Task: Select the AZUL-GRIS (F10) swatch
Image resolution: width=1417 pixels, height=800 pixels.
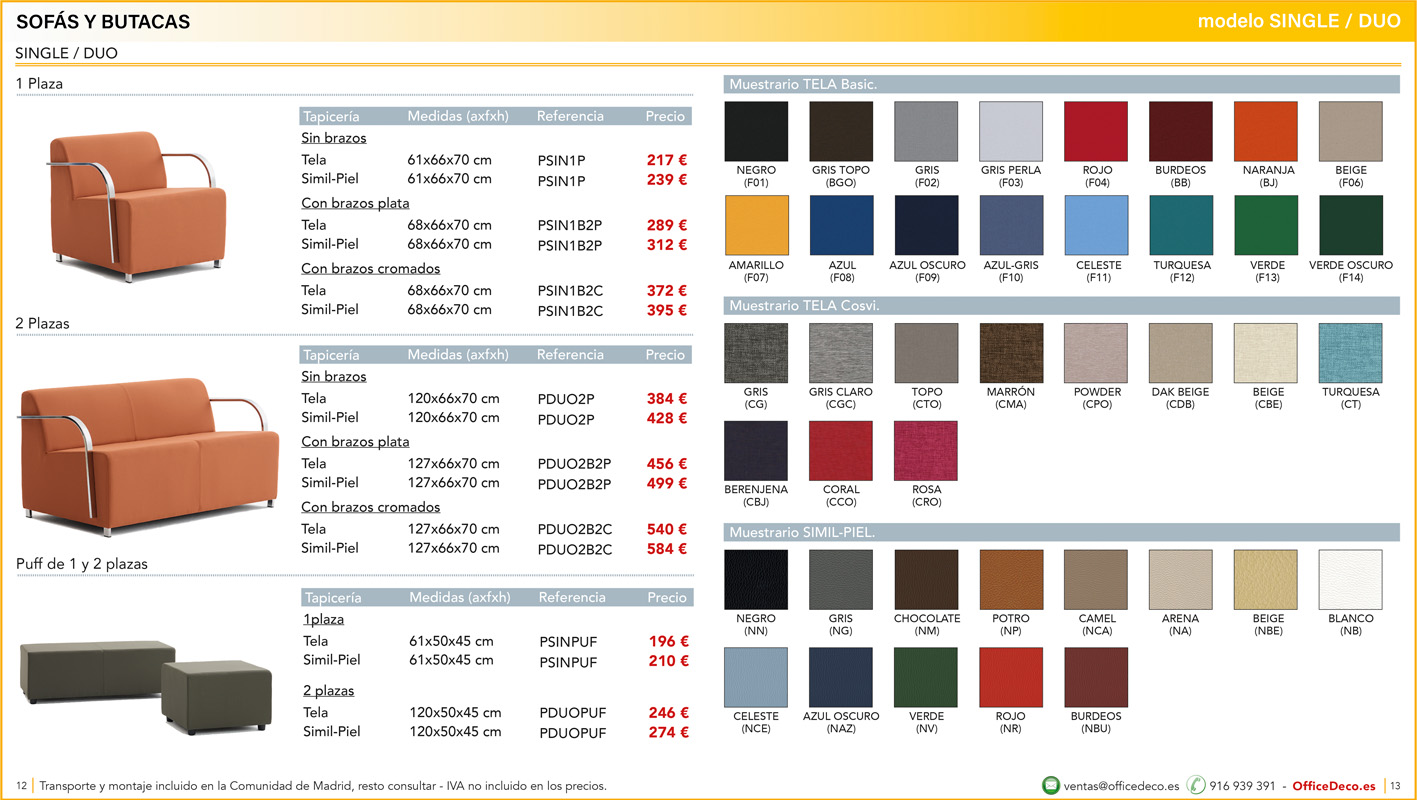Action: tap(1011, 225)
